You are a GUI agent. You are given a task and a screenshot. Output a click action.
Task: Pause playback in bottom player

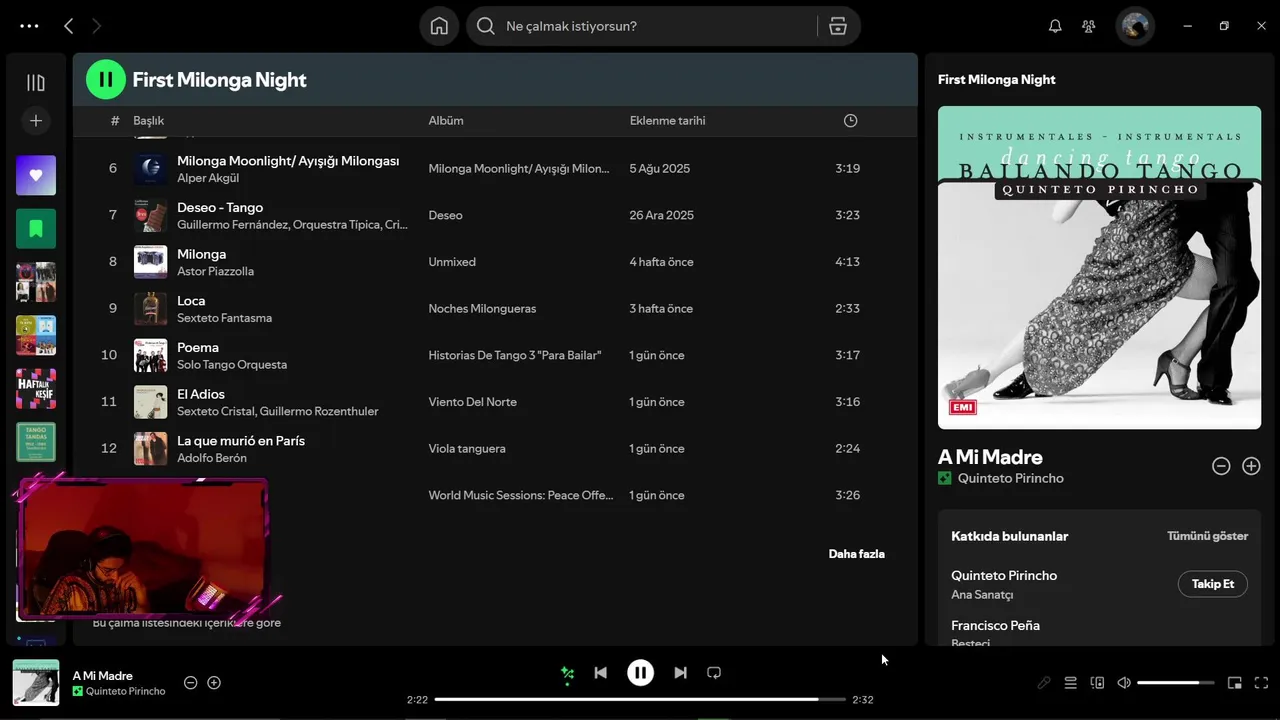640,673
